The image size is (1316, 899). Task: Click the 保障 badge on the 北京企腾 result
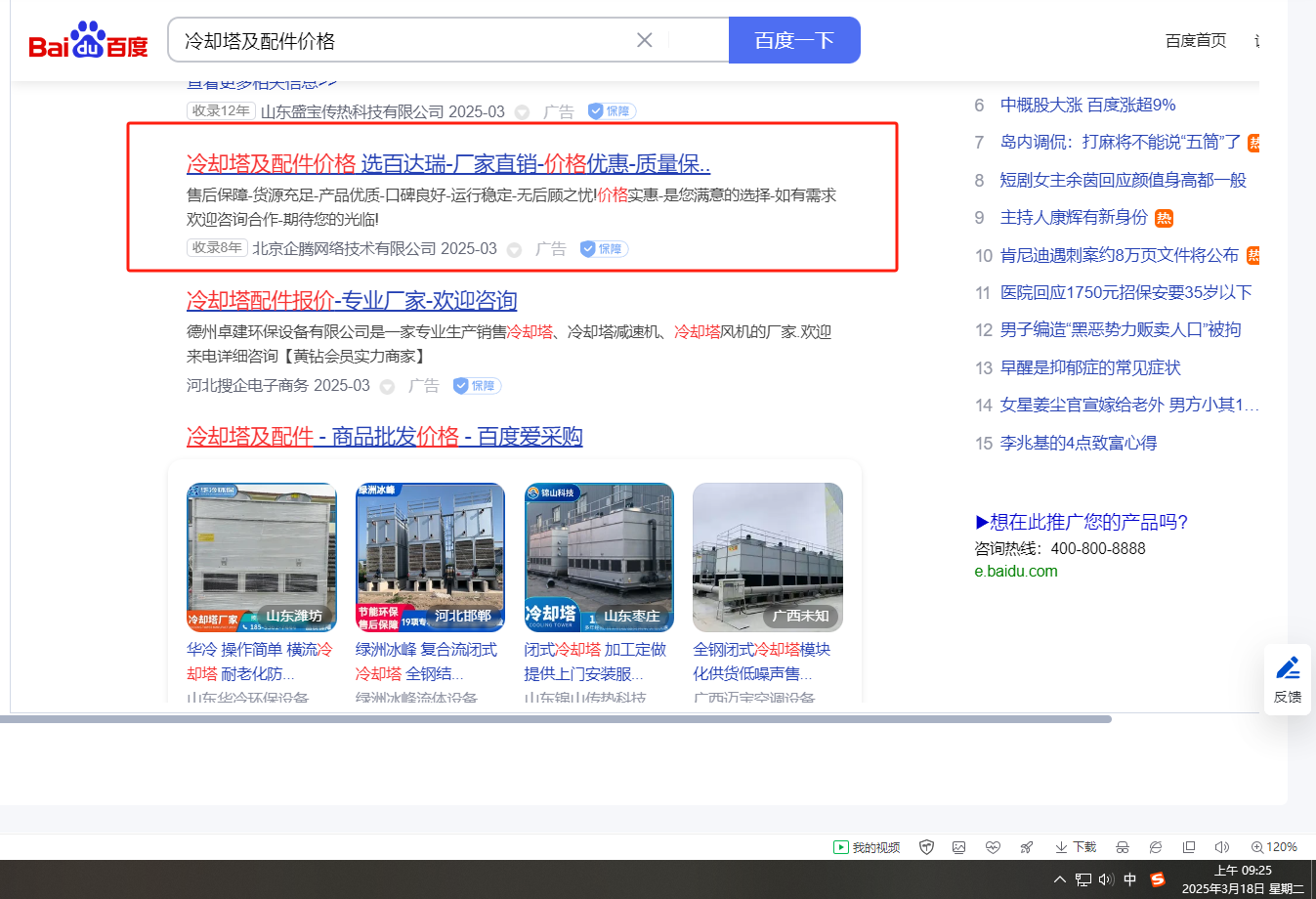click(604, 248)
